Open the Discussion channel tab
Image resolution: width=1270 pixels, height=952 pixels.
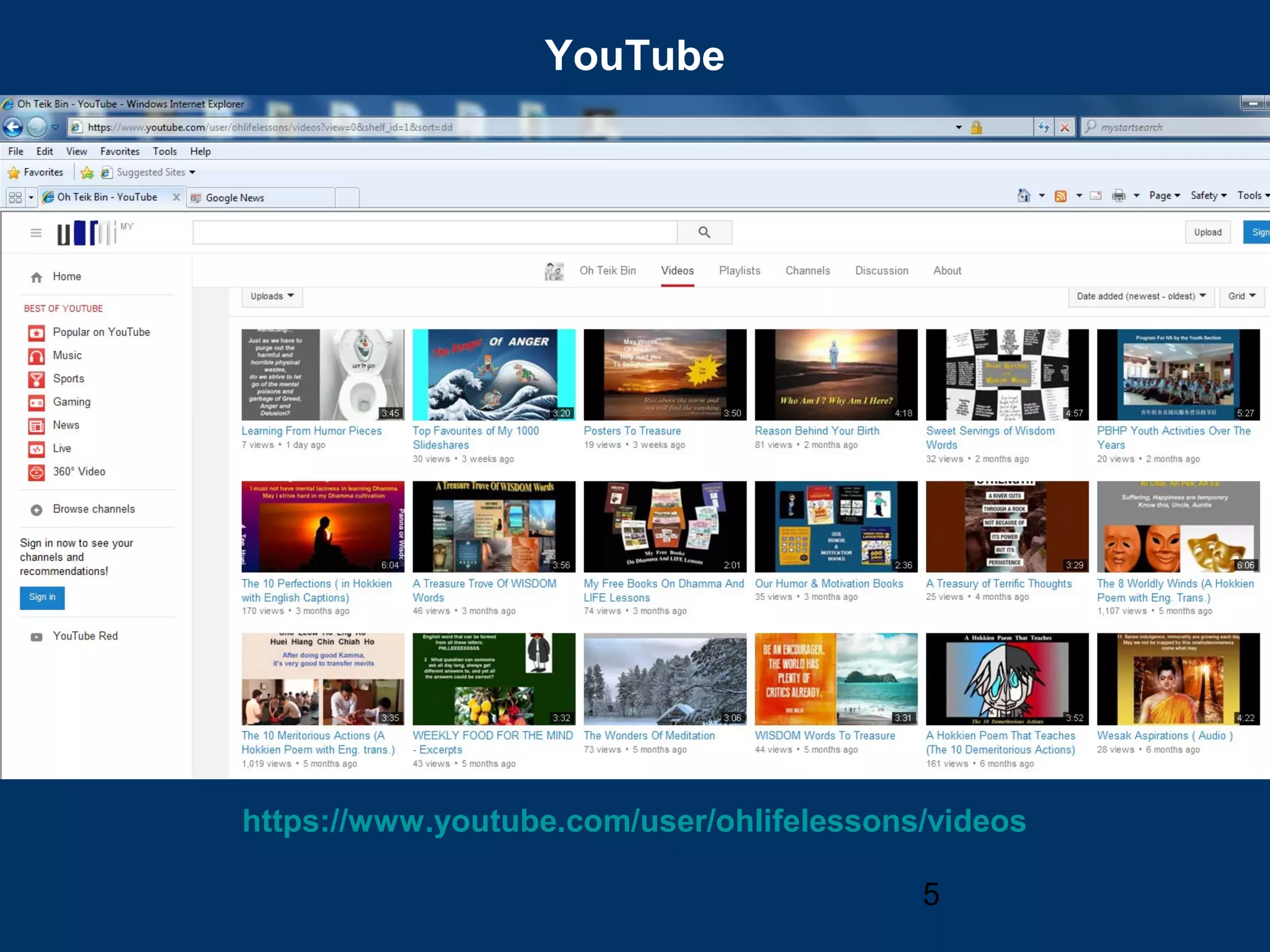[x=882, y=271]
